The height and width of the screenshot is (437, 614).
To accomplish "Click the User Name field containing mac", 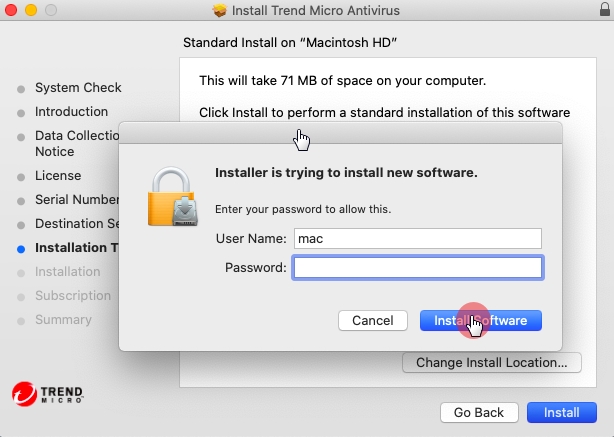I will coord(418,238).
